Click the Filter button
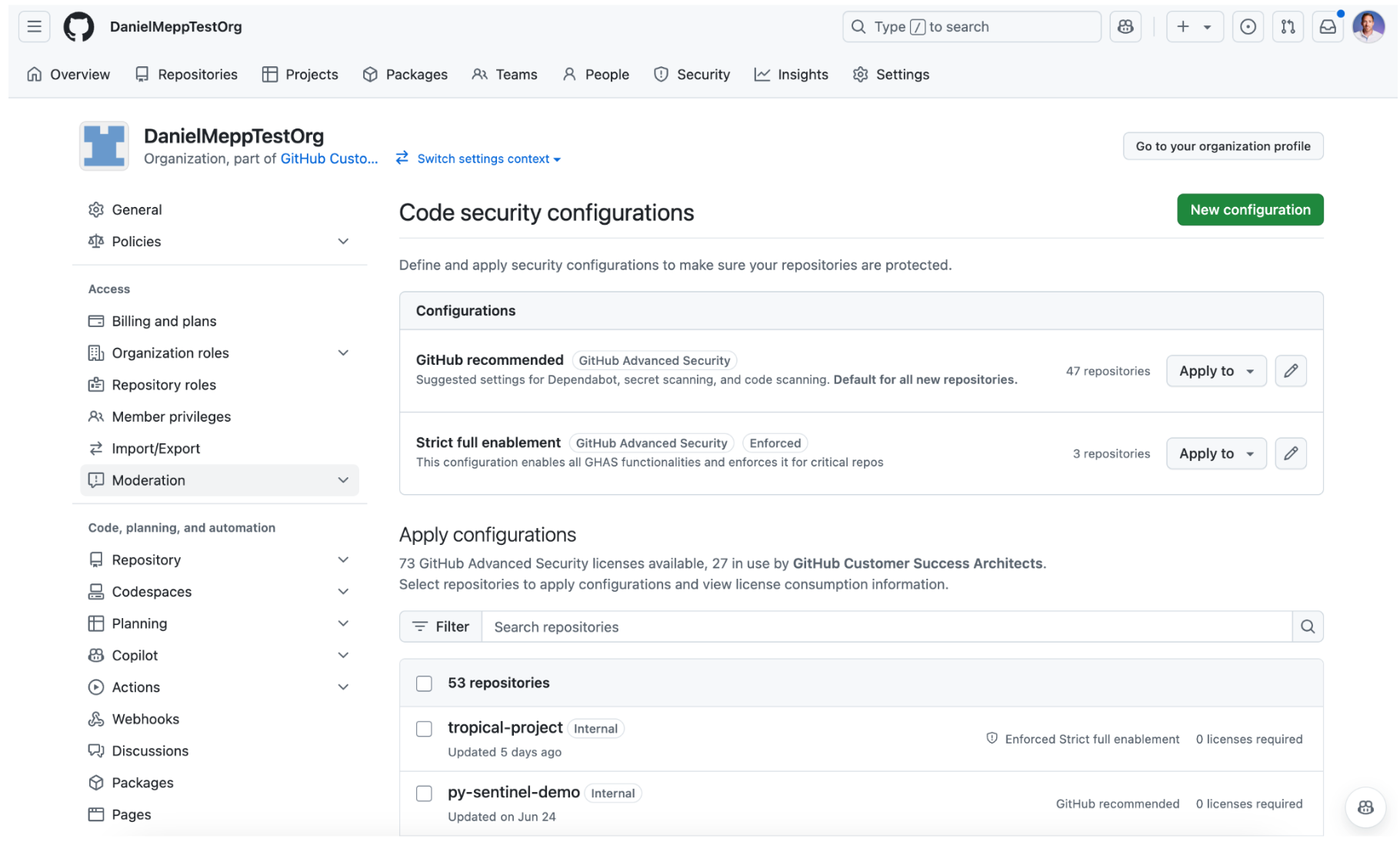1400x842 pixels. coord(441,626)
